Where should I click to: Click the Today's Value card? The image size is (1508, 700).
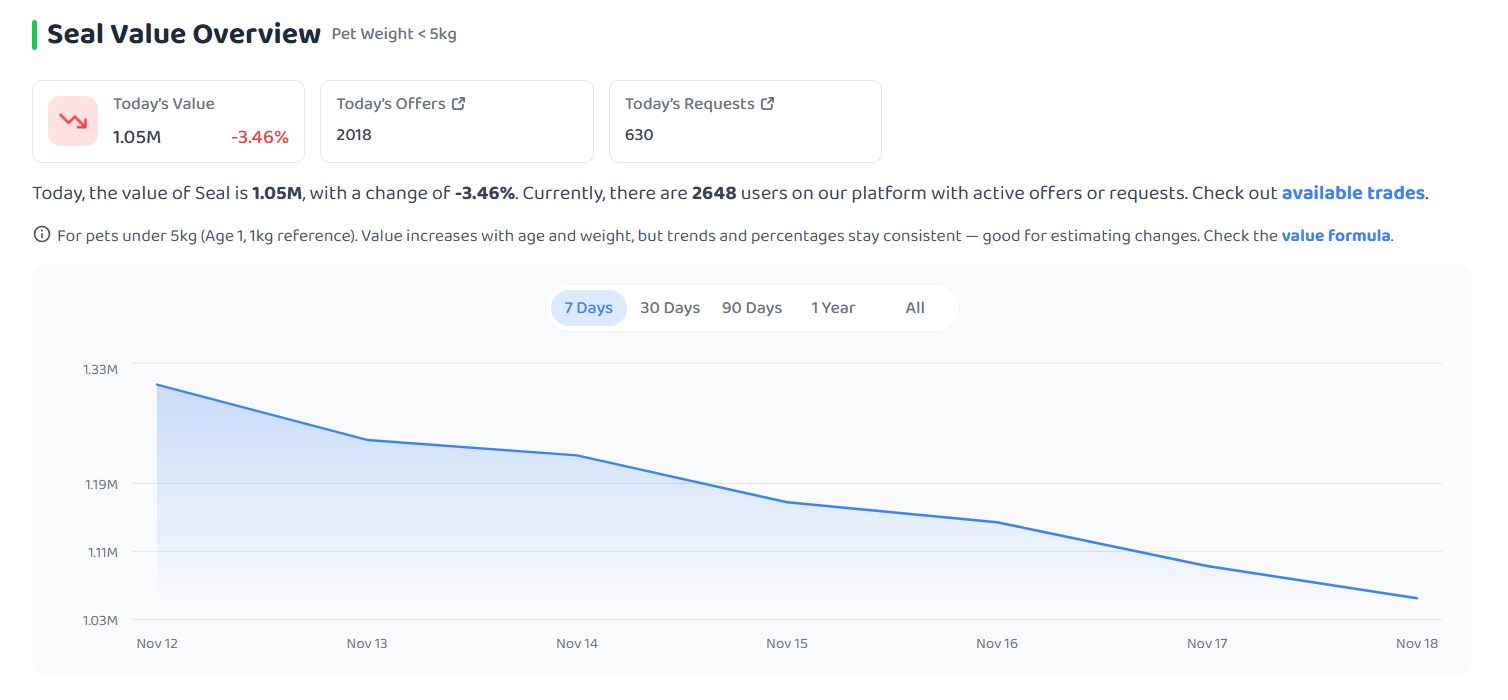(168, 121)
